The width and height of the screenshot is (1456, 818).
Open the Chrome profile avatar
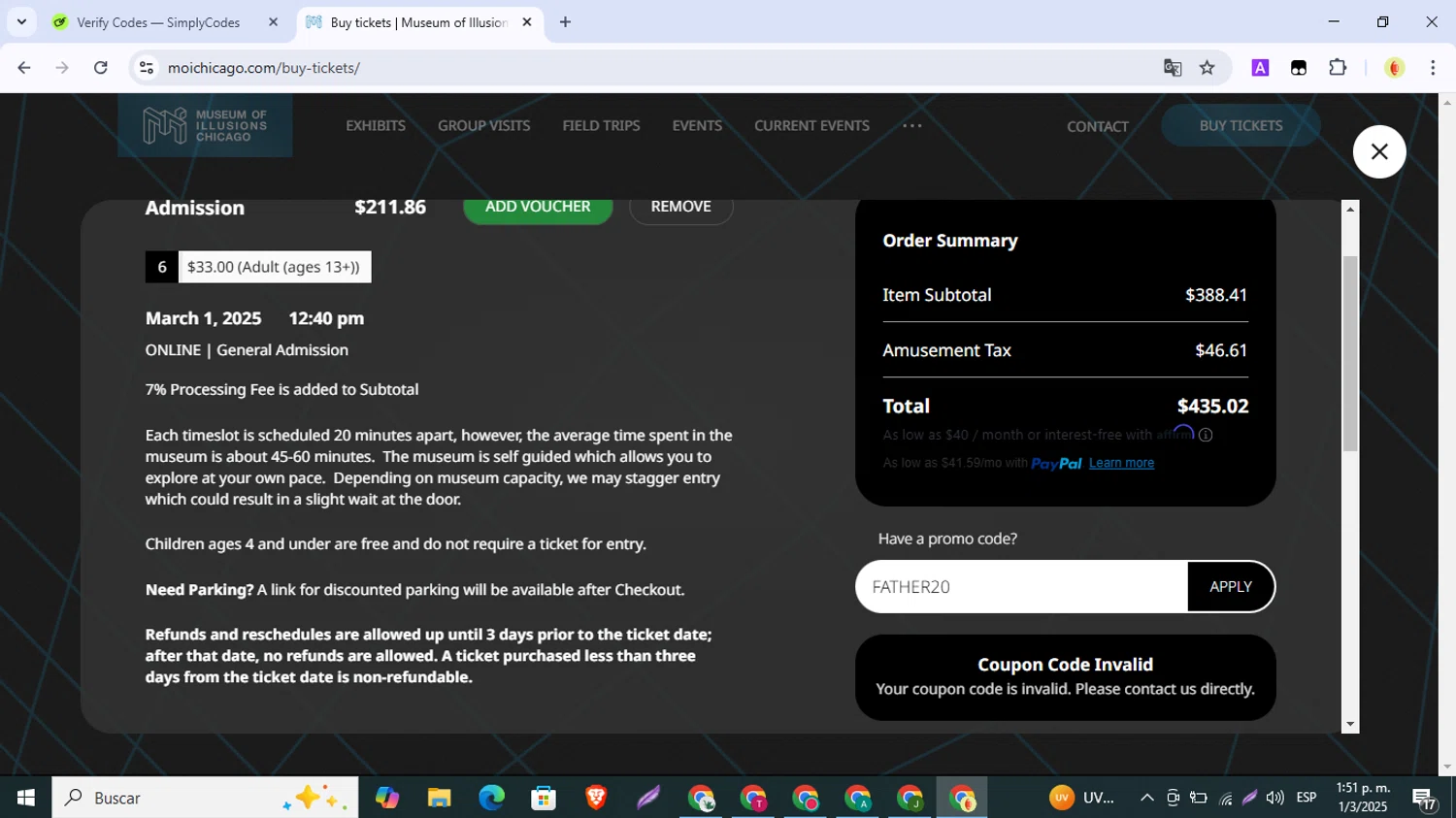coord(1395,68)
